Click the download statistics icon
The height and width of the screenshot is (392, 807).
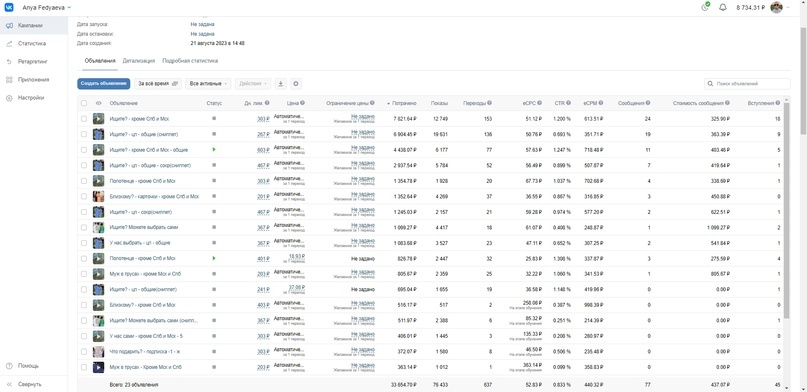tap(280, 83)
